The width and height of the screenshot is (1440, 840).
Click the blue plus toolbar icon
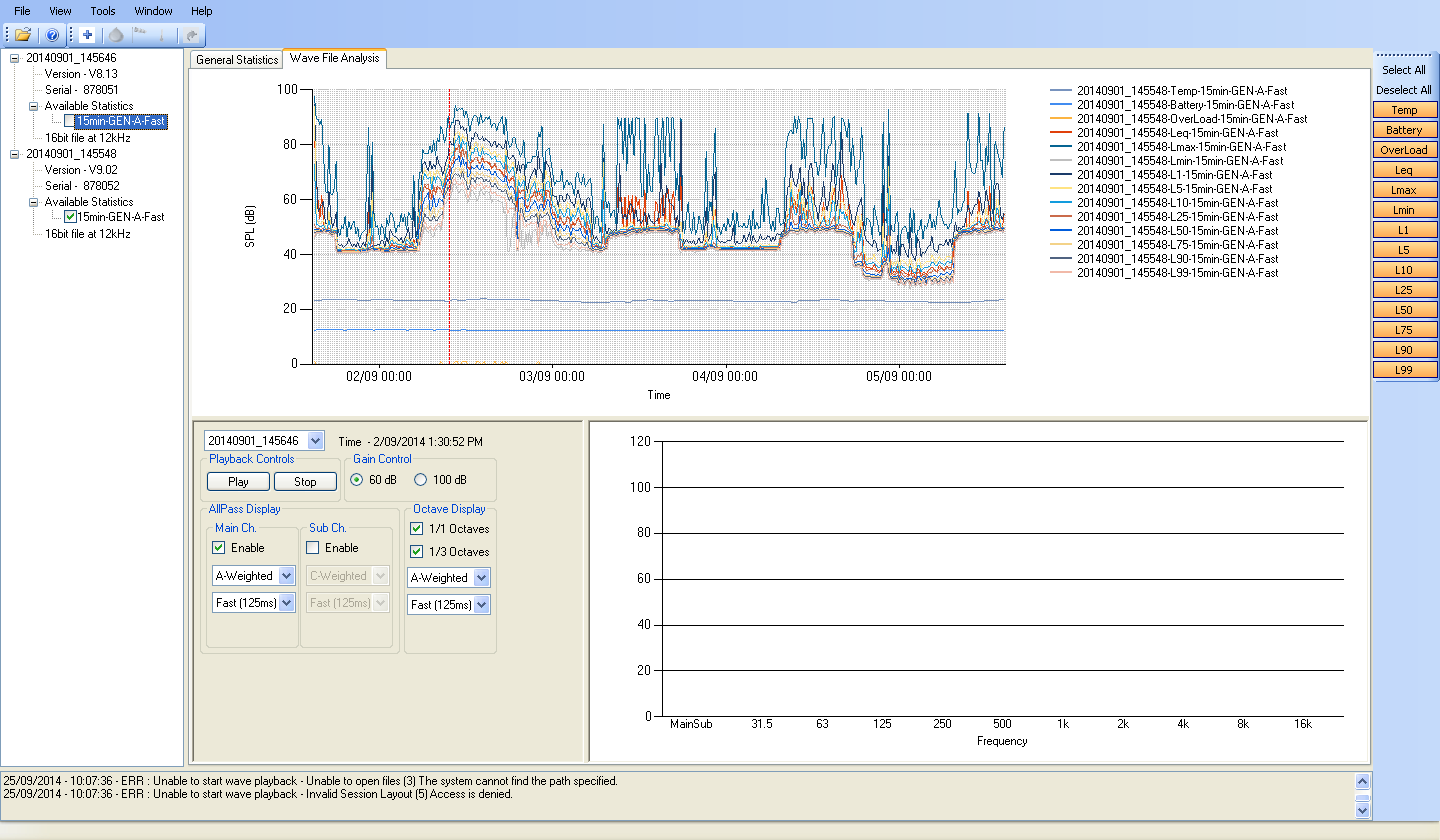[x=87, y=35]
